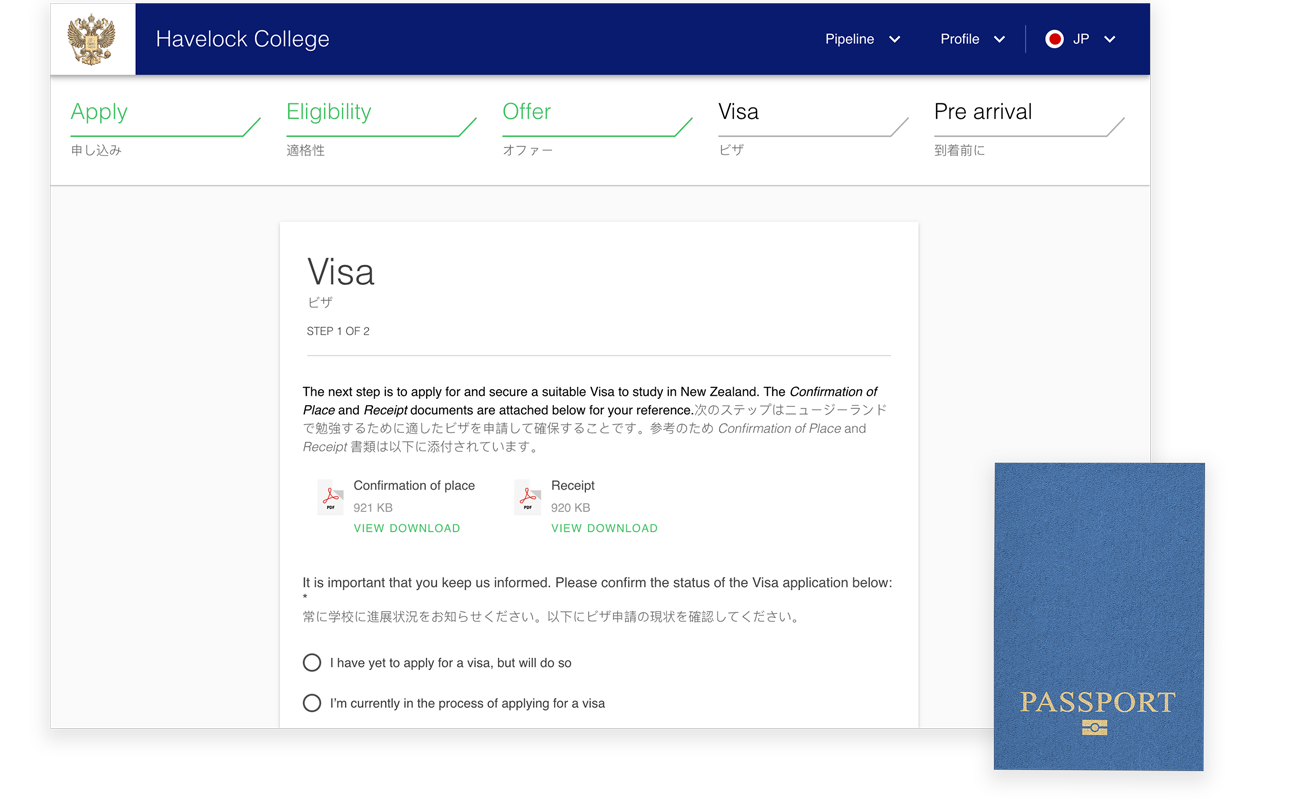
Task: Click the PDF icon beside Receipt
Action: [527, 497]
